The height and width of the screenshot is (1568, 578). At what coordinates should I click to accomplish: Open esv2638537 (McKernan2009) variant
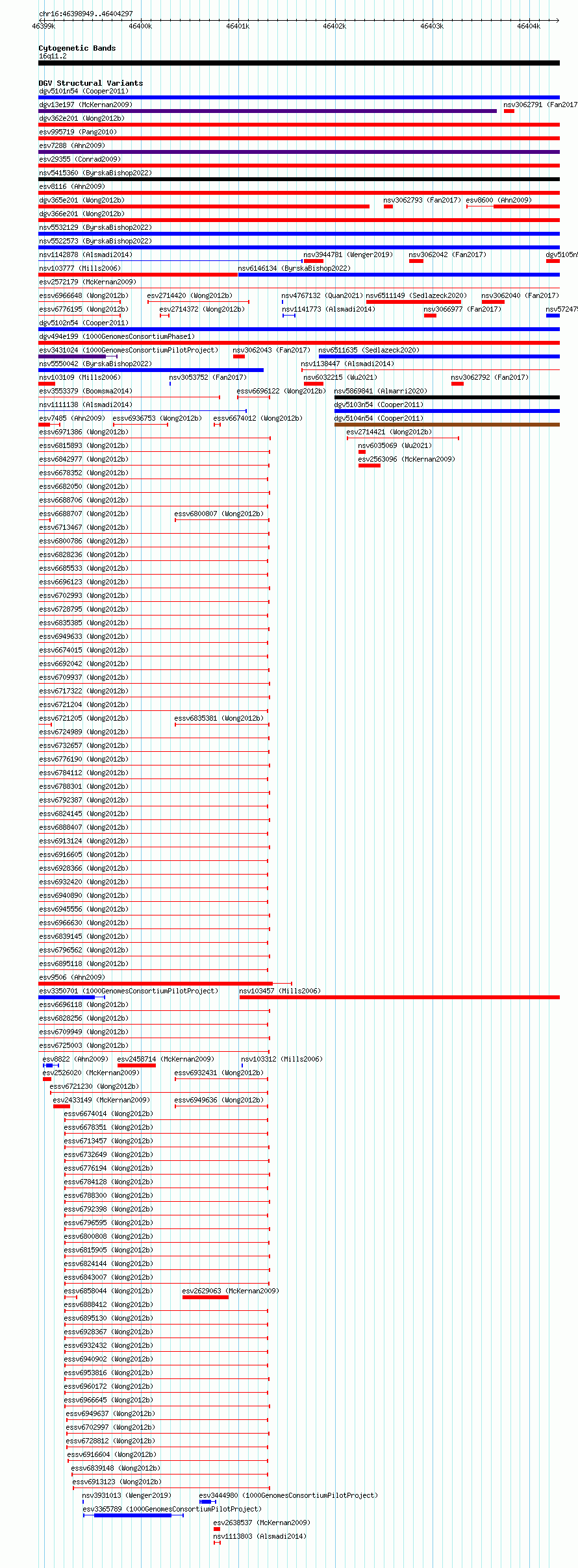(x=217, y=1529)
